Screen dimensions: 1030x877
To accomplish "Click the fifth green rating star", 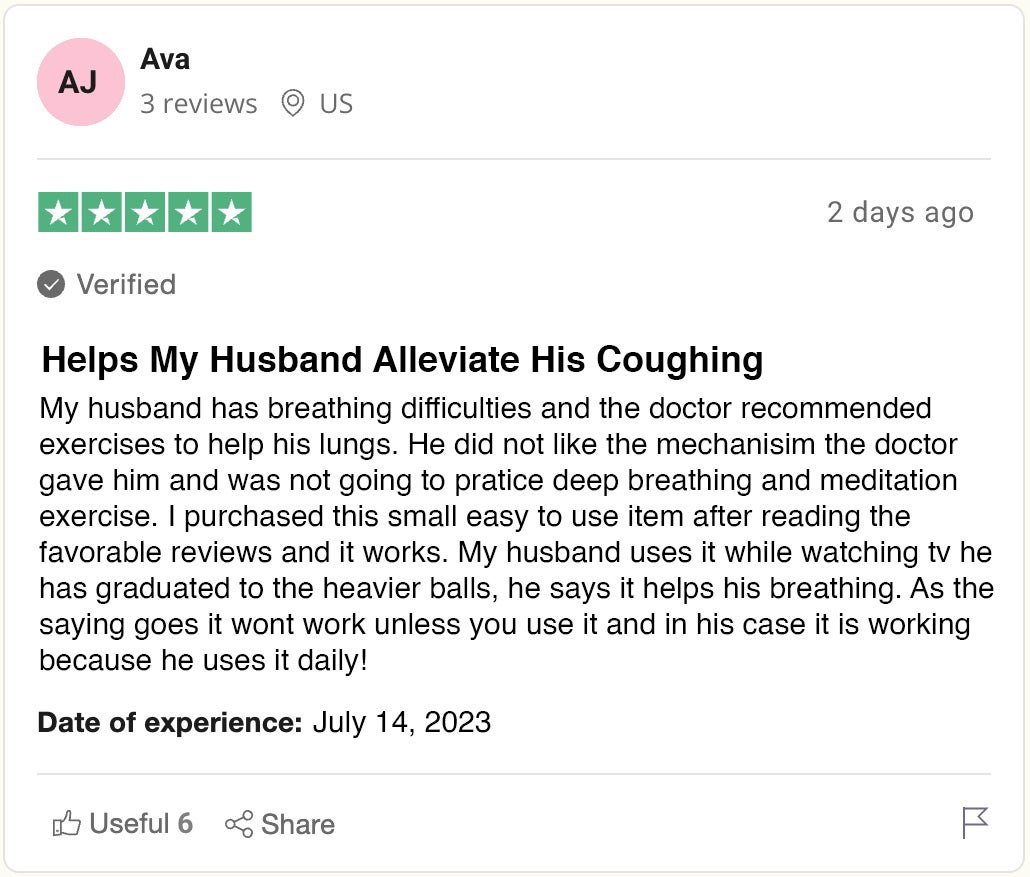I will coord(231,212).
